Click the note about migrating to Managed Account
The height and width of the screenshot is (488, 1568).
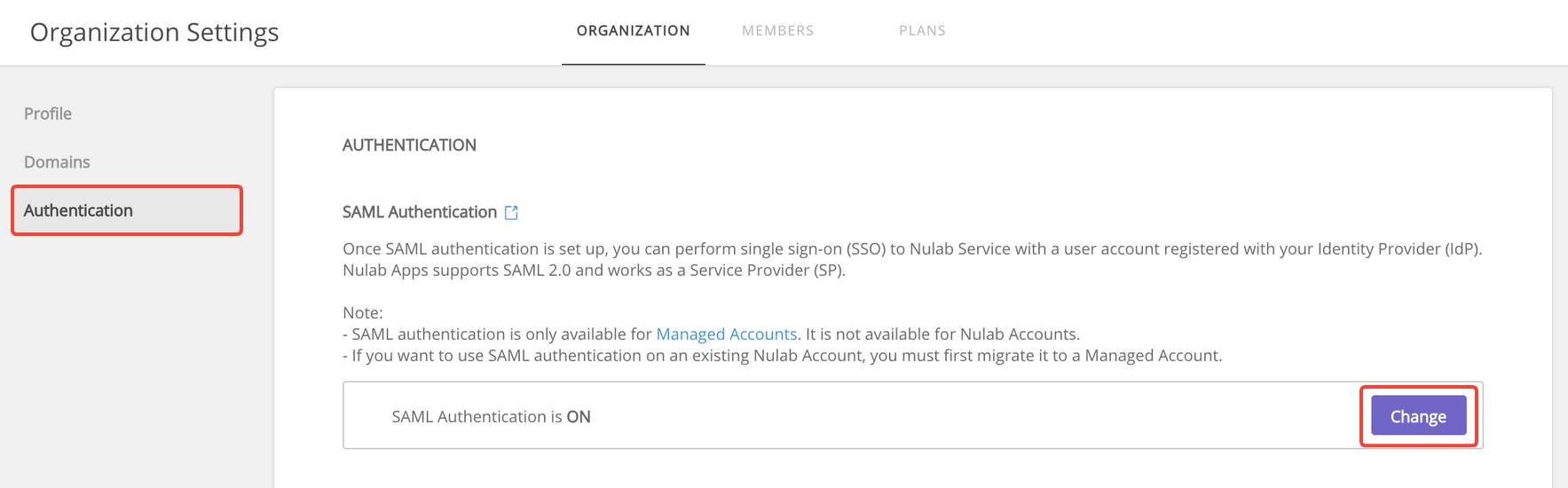click(782, 355)
